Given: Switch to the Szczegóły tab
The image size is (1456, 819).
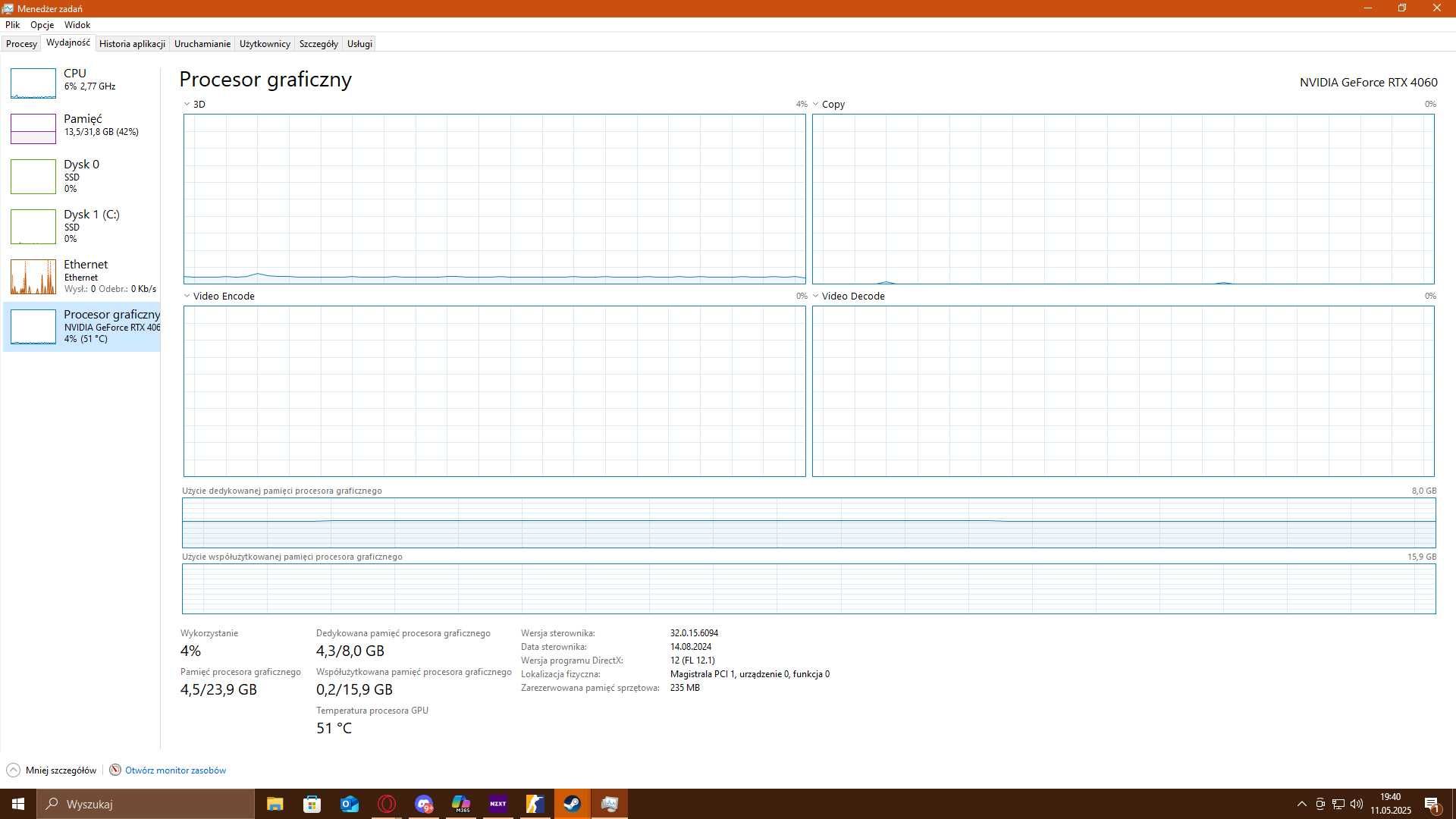Looking at the screenshot, I should tap(318, 44).
